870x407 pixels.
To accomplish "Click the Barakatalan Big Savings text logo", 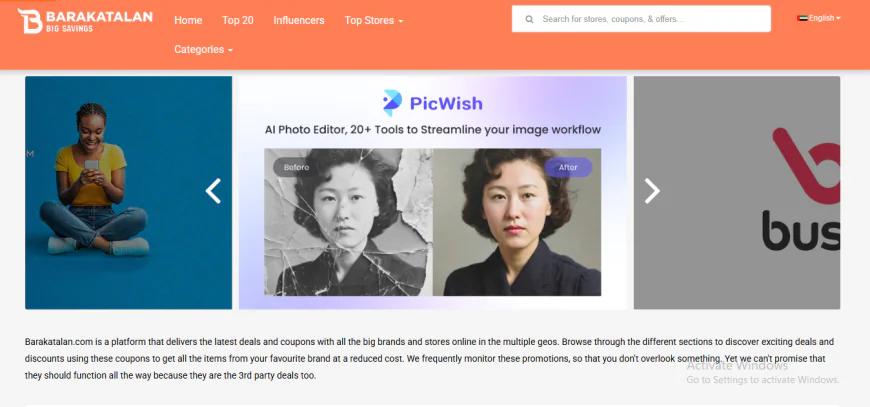I will [x=99, y=21].
